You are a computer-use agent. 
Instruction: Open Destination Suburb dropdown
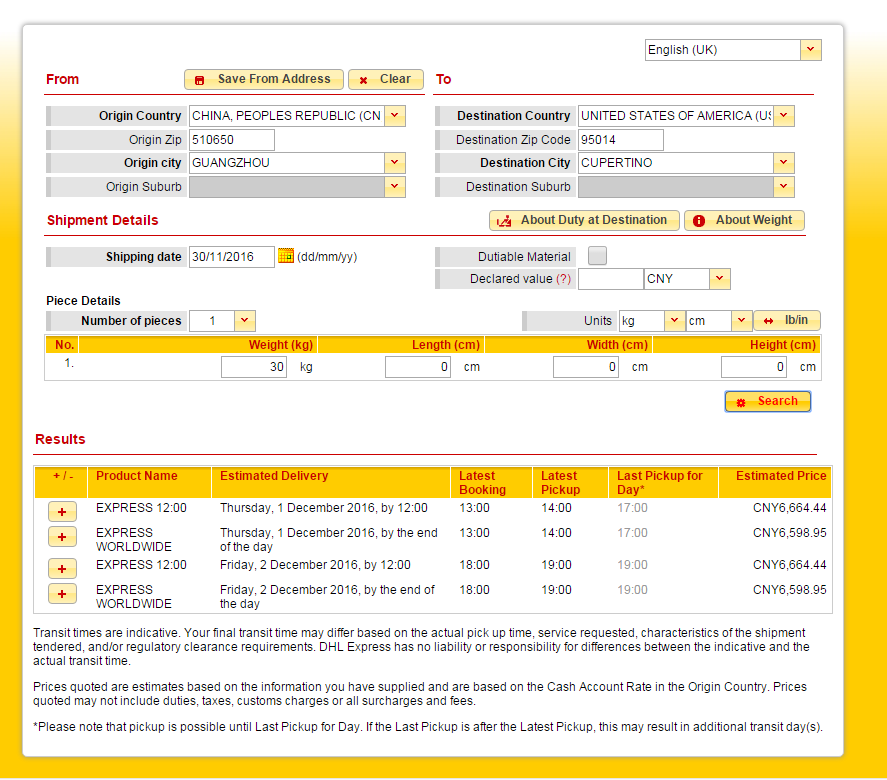click(784, 187)
